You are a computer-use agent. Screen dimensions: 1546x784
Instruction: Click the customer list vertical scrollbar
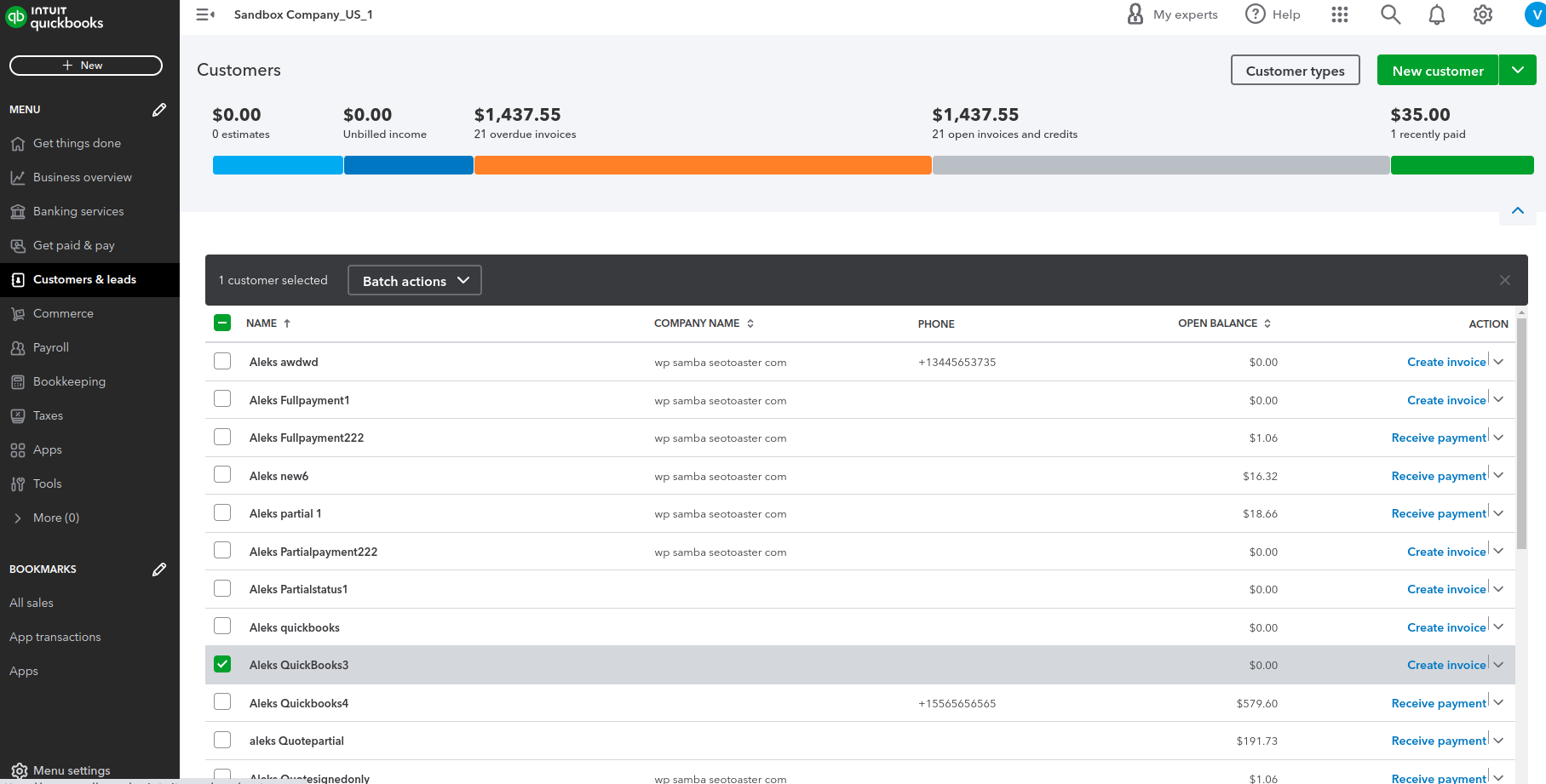[1522, 434]
